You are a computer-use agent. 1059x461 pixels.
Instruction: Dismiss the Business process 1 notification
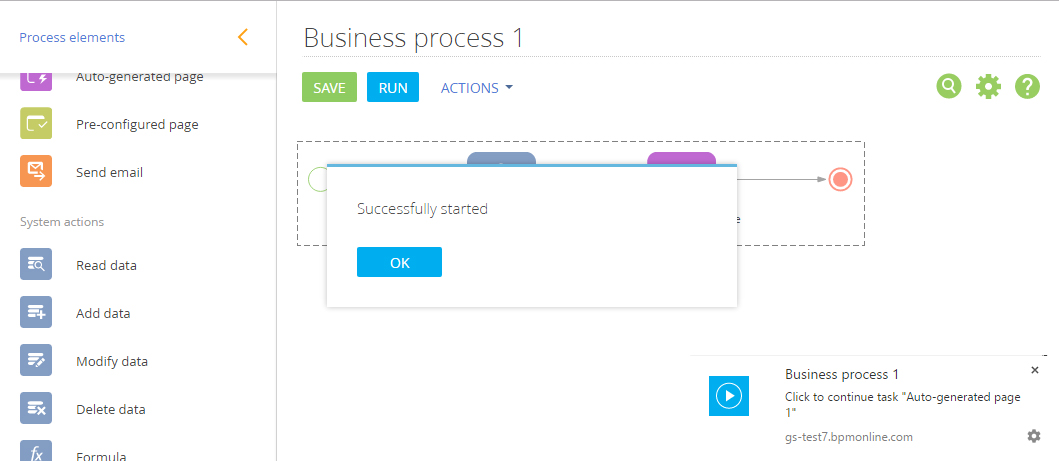[1035, 370]
